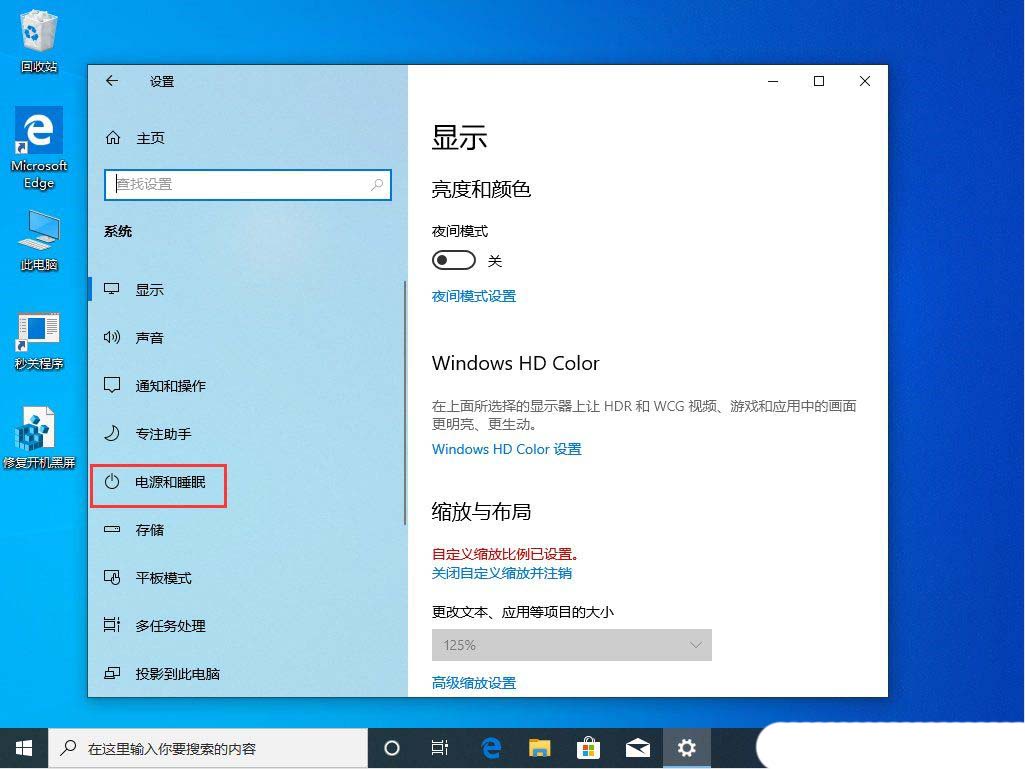Select the 修复开机黑屏 desktop icon

point(39,438)
